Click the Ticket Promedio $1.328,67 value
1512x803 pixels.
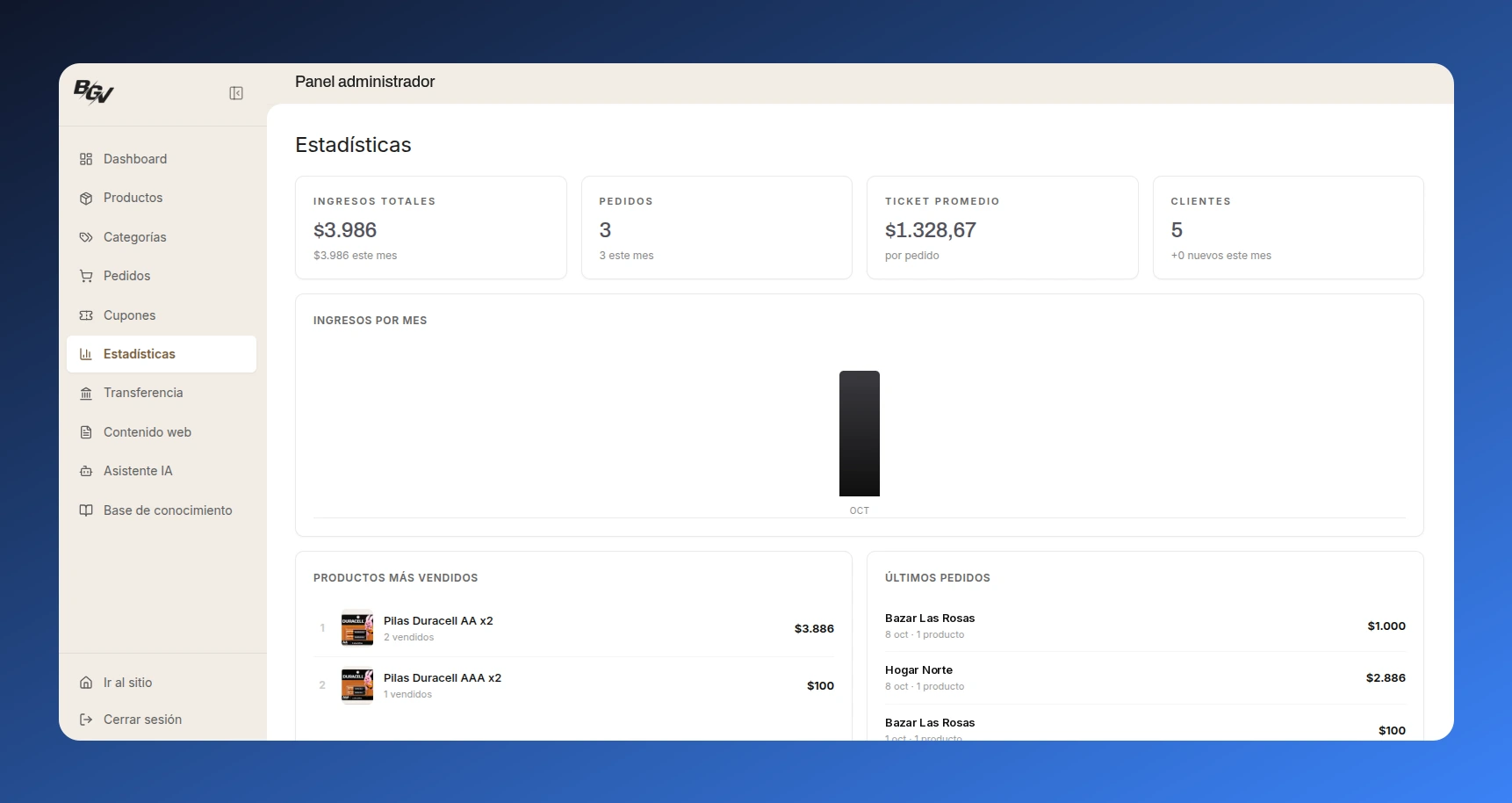(x=931, y=230)
